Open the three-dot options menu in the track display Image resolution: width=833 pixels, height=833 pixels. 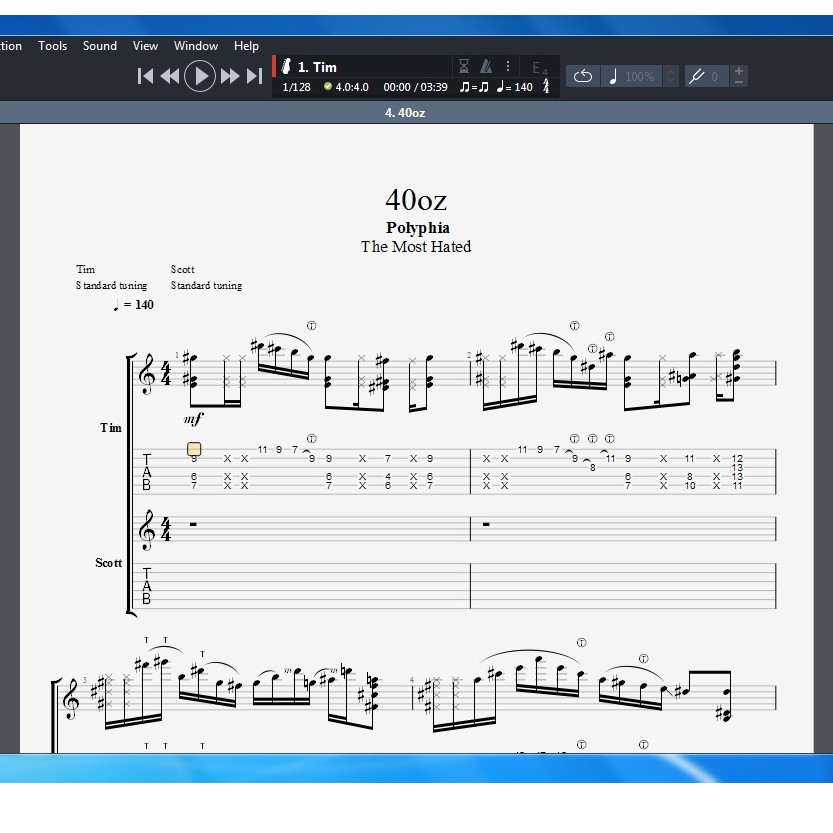(x=508, y=66)
